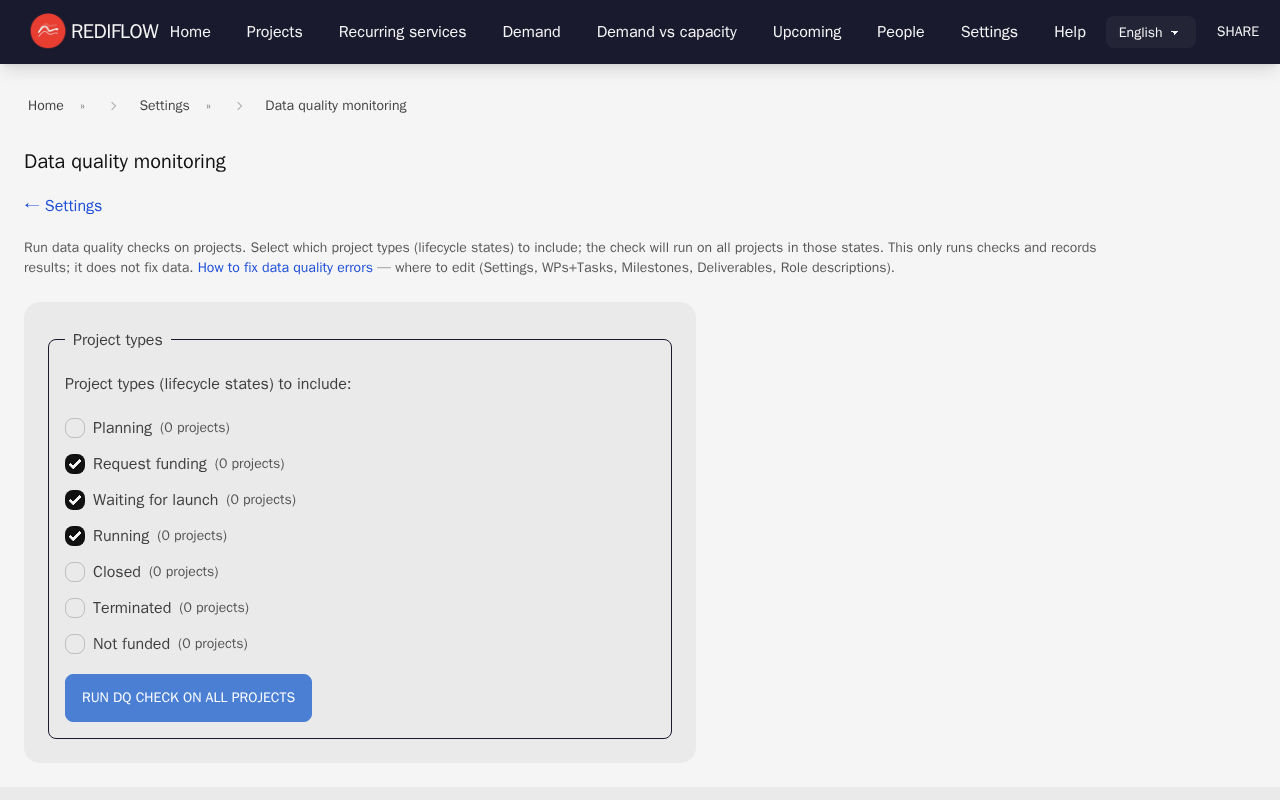Click the SHARE button in header

tap(1237, 32)
